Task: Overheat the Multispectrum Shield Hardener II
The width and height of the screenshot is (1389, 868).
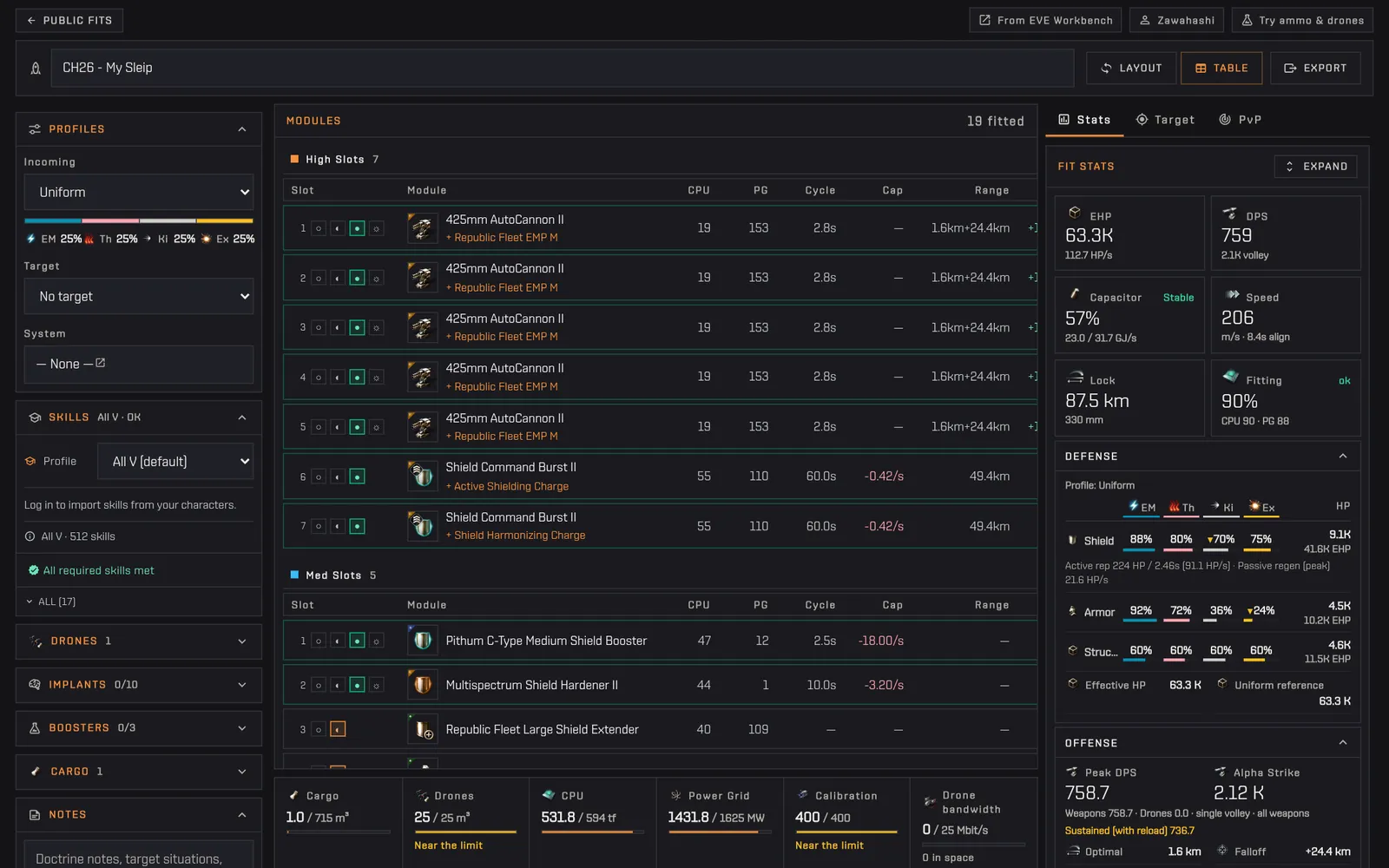Action: tap(376, 685)
